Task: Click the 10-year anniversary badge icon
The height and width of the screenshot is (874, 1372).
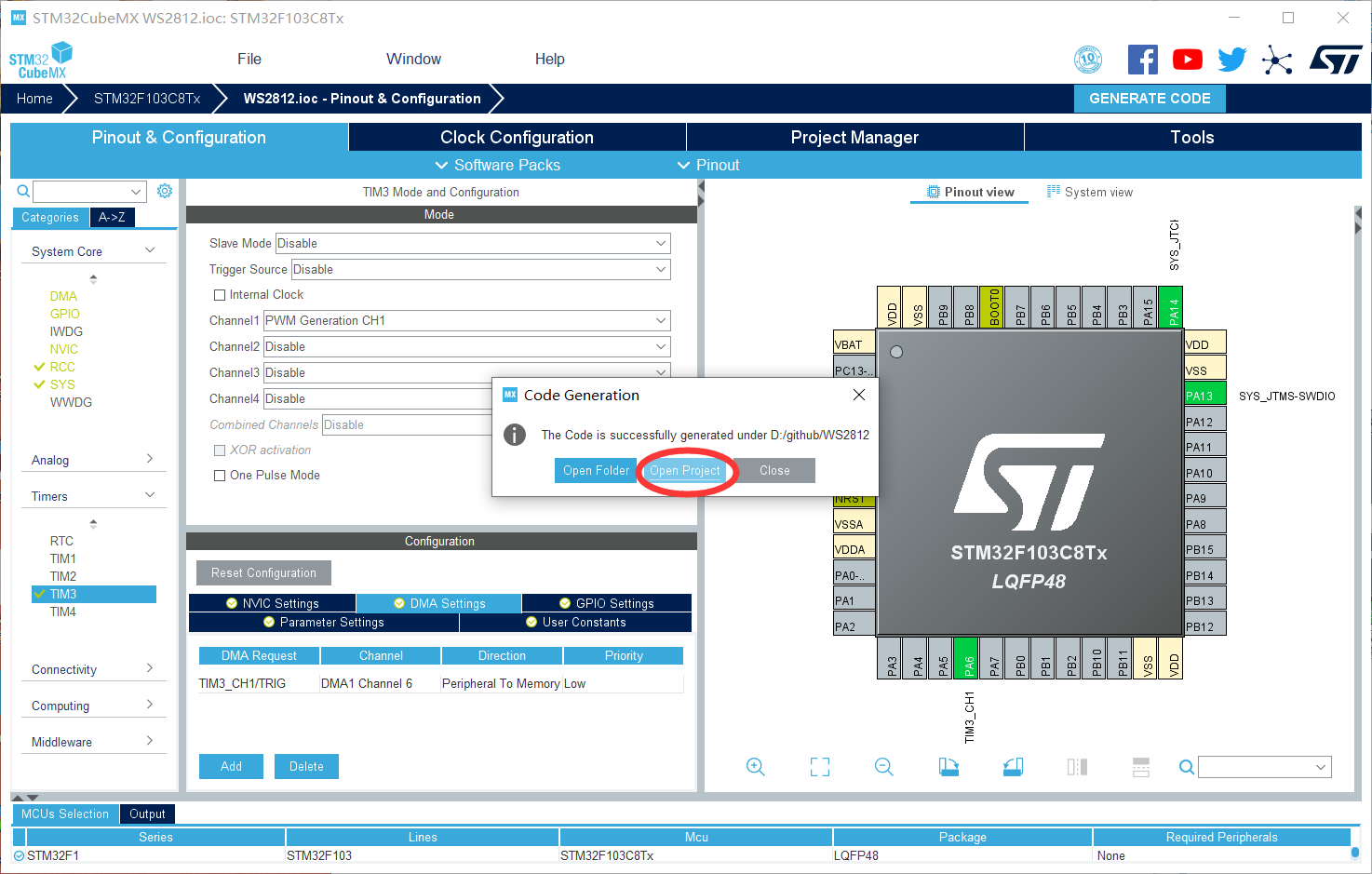Action: tap(1088, 60)
